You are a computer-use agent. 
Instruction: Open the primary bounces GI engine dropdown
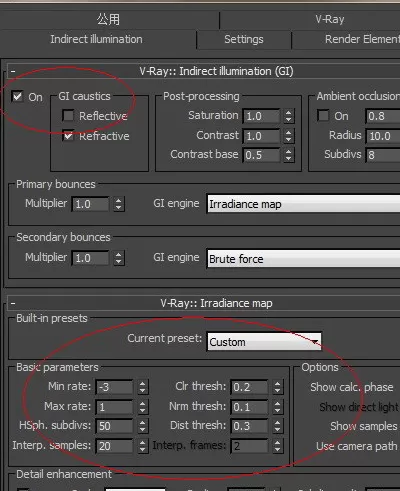click(303, 204)
